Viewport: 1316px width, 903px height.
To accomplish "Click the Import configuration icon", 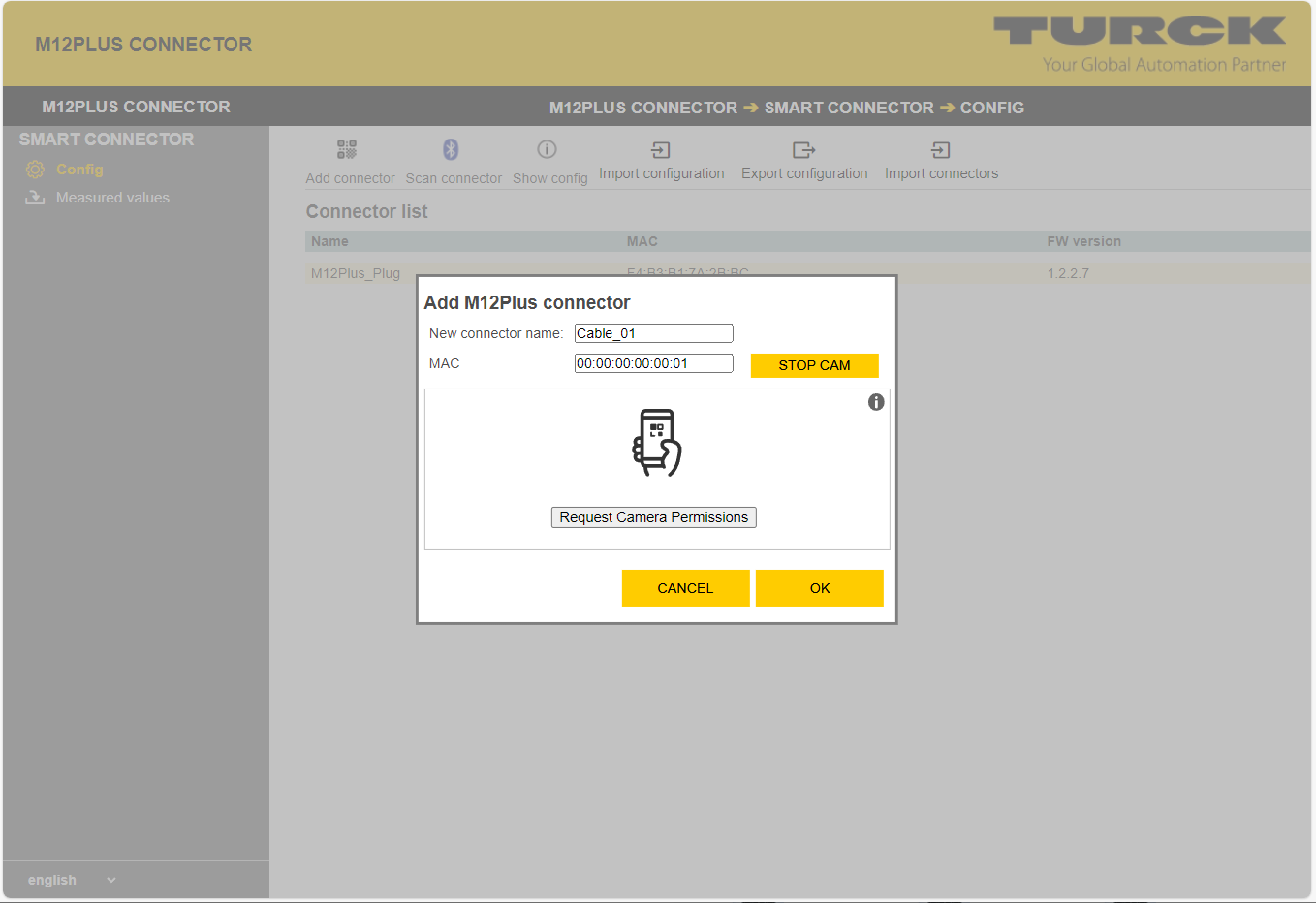I will pyautogui.click(x=660, y=150).
